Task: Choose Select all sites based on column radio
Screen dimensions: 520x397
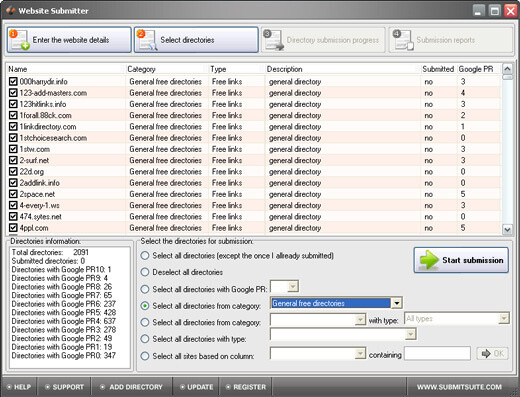Action: pyautogui.click(x=145, y=356)
